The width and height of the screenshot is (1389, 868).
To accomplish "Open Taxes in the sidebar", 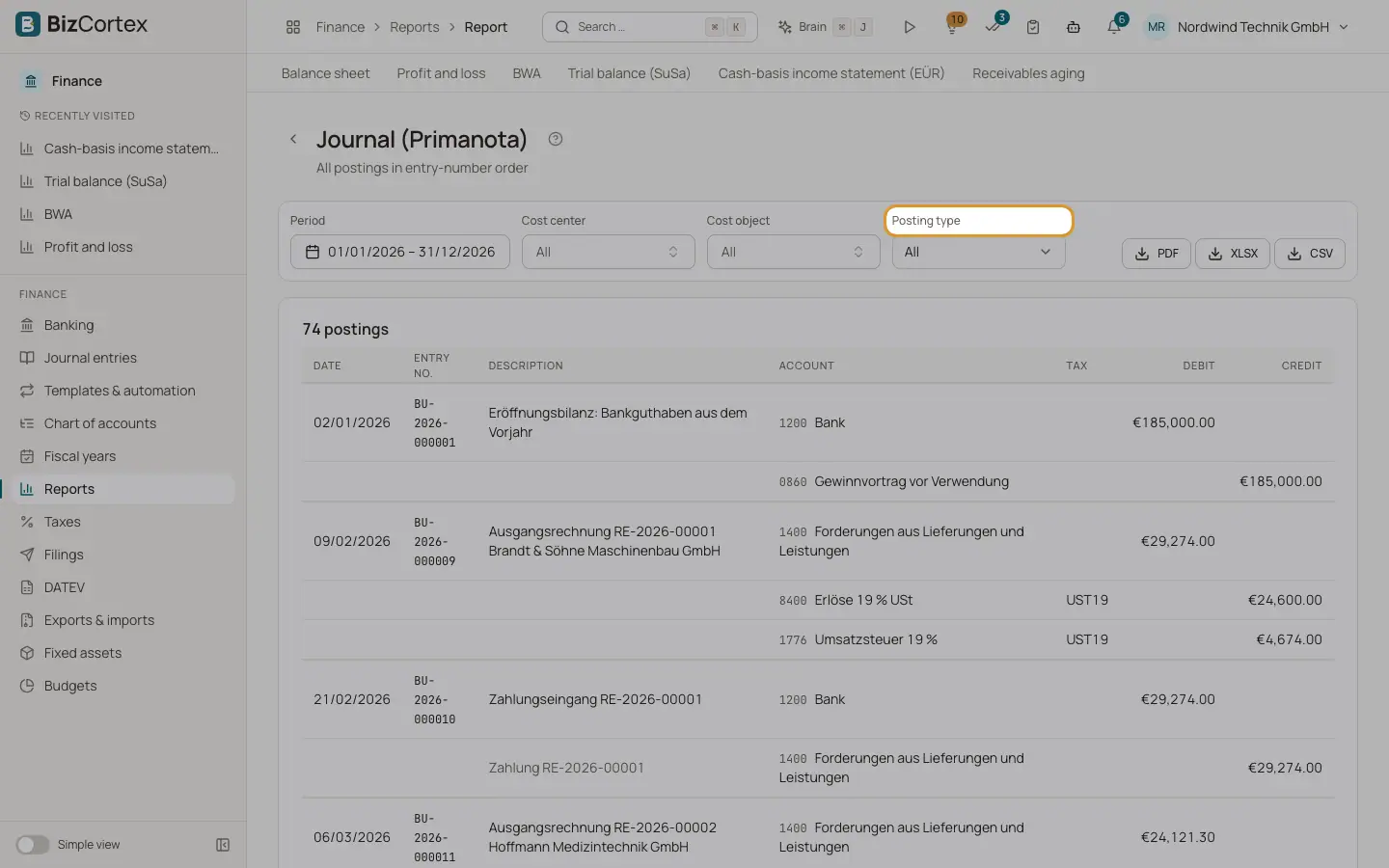I will click(123, 522).
